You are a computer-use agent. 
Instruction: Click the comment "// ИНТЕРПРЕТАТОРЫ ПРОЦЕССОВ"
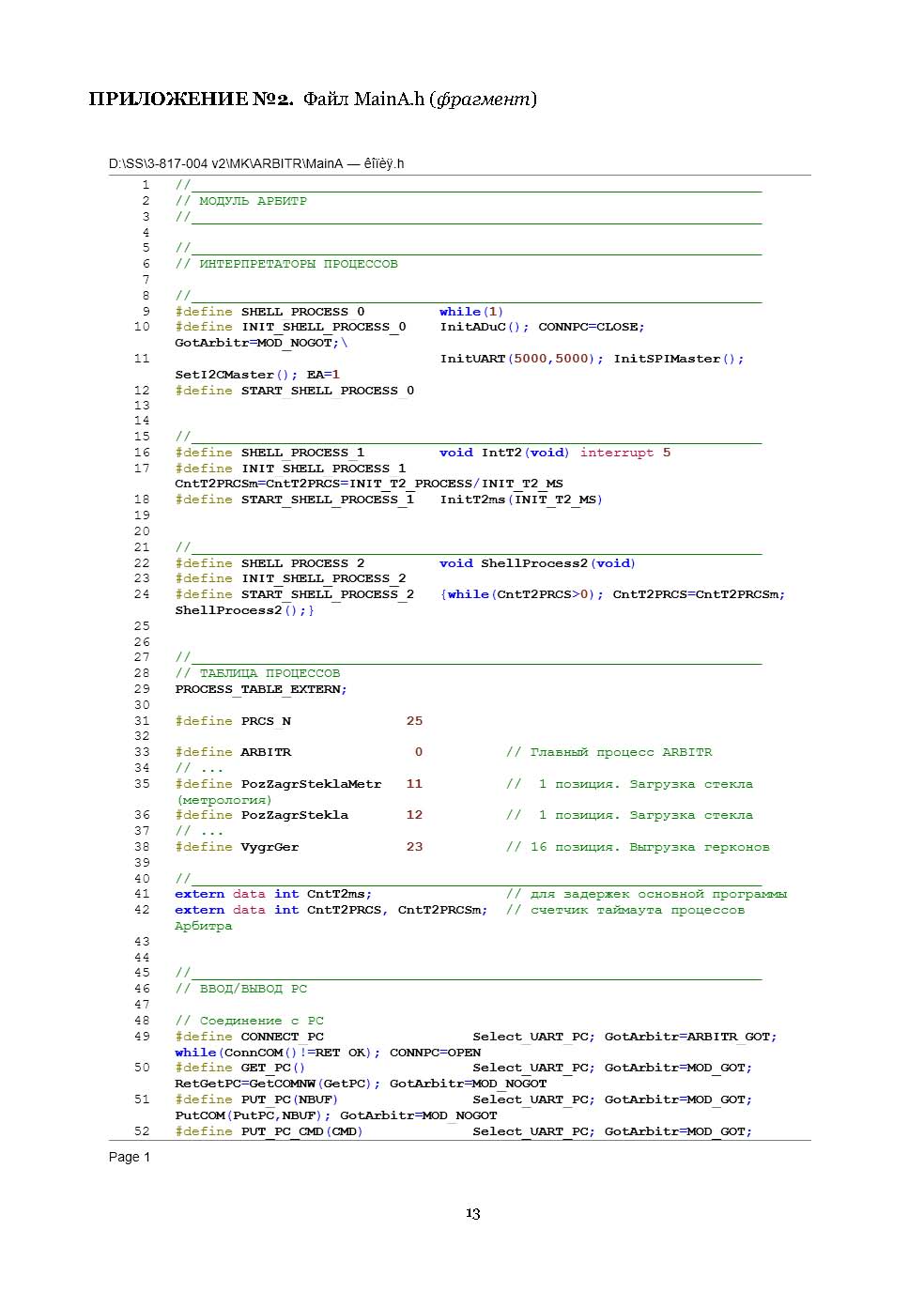(x=286, y=264)
